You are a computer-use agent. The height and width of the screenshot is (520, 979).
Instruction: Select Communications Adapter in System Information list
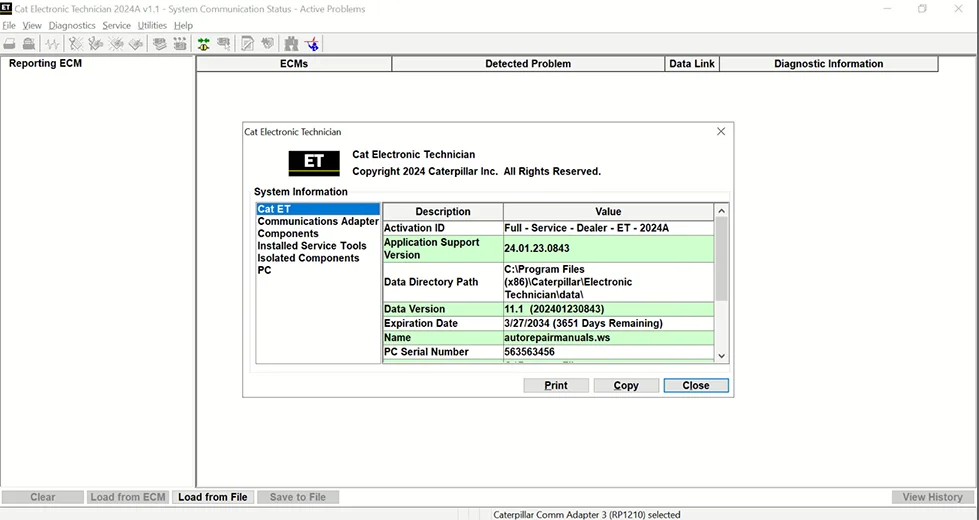[318, 222]
